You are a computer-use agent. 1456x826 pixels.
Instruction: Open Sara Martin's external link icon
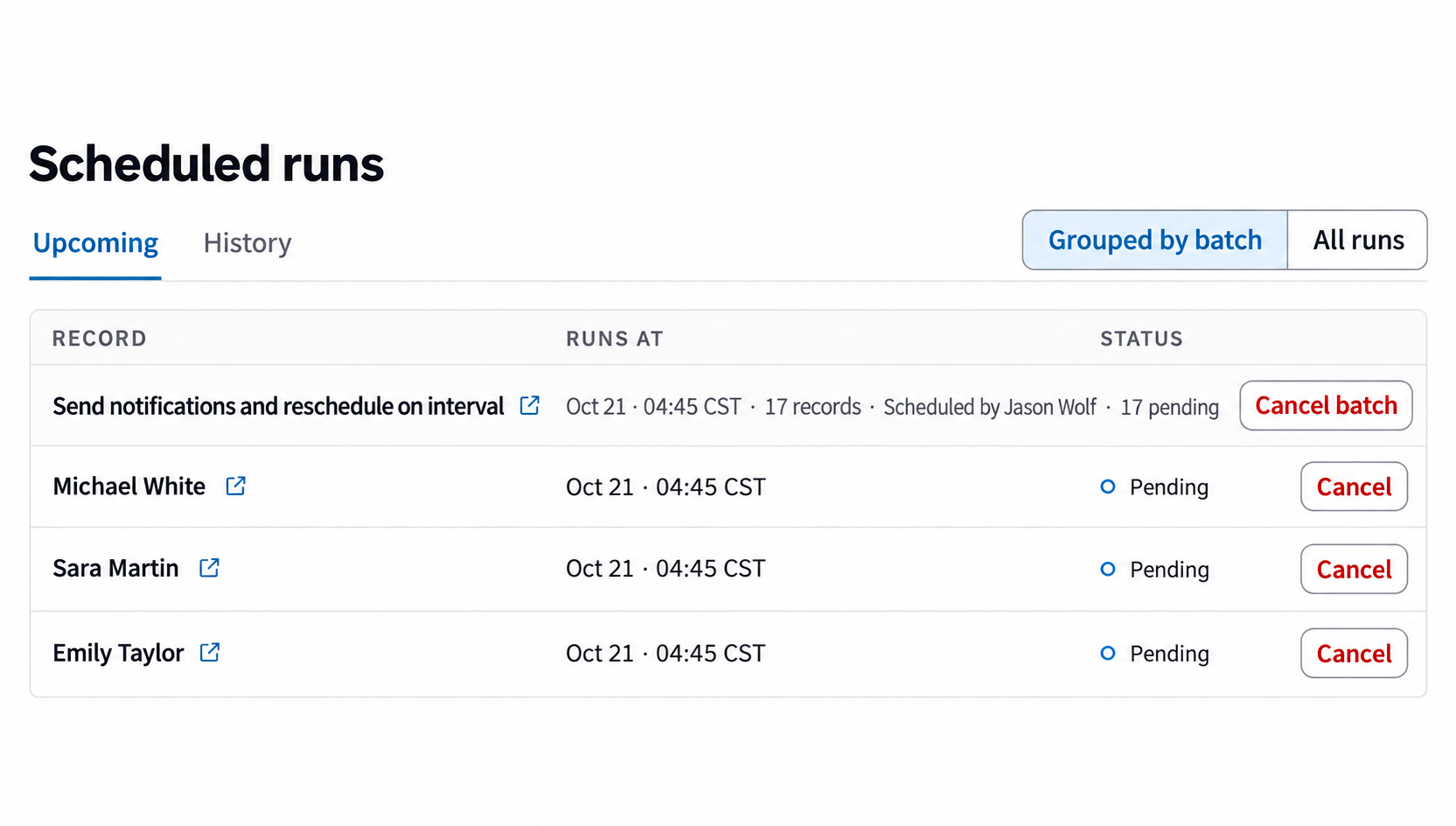click(209, 568)
